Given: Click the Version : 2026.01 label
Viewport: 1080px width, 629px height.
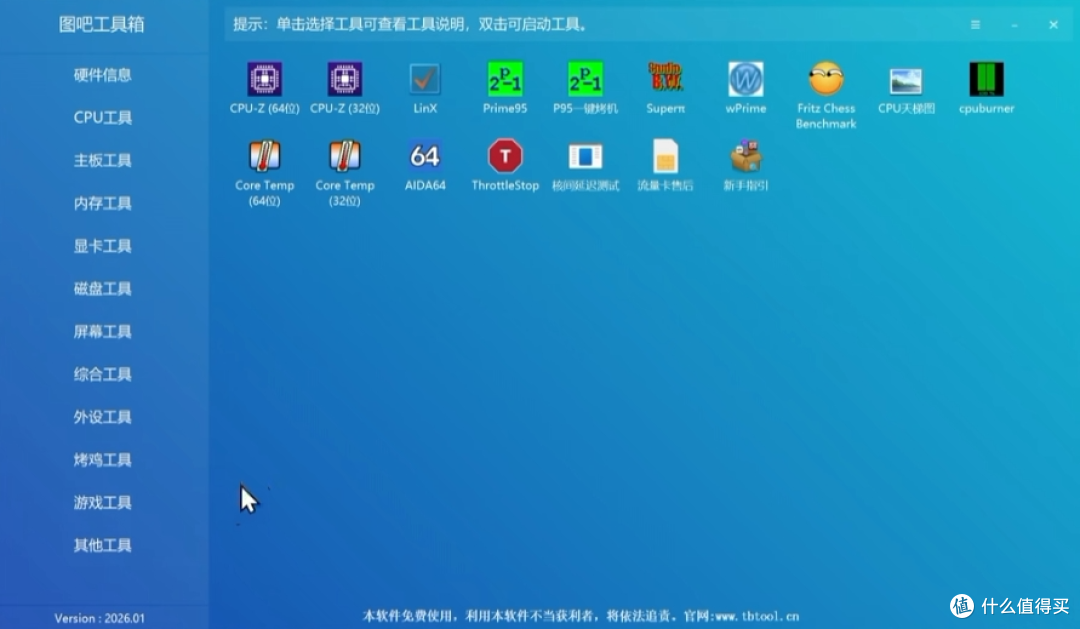Looking at the screenshot, I should (x=100, y=618).
